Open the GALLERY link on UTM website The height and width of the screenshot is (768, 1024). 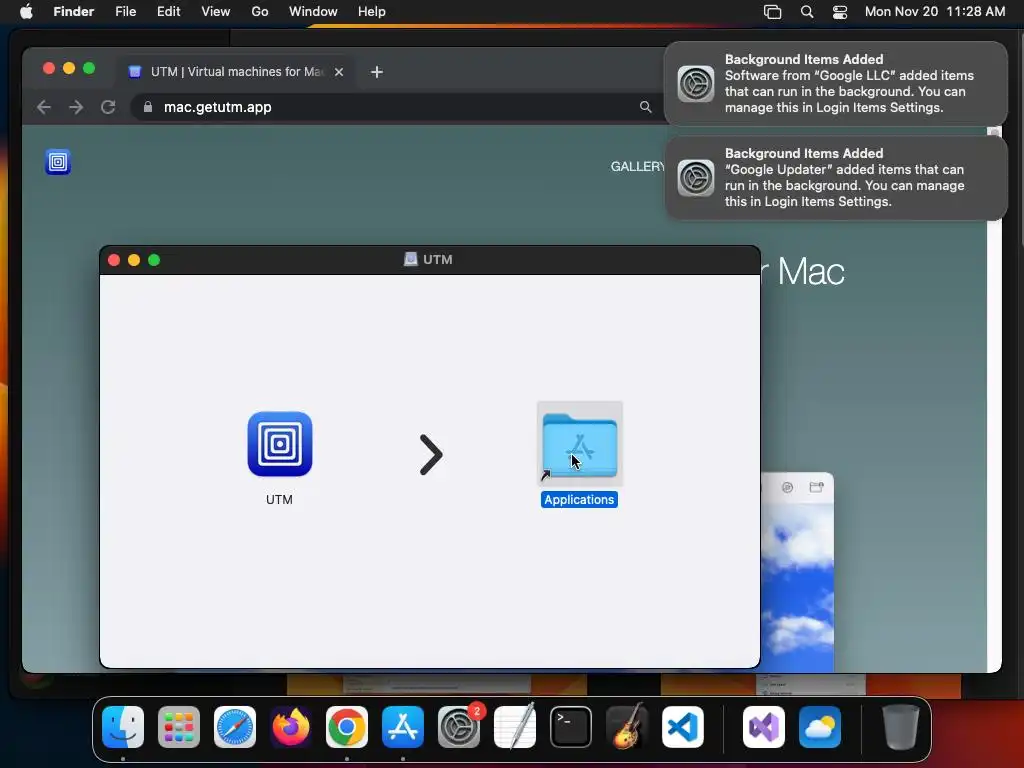[637, 167]
